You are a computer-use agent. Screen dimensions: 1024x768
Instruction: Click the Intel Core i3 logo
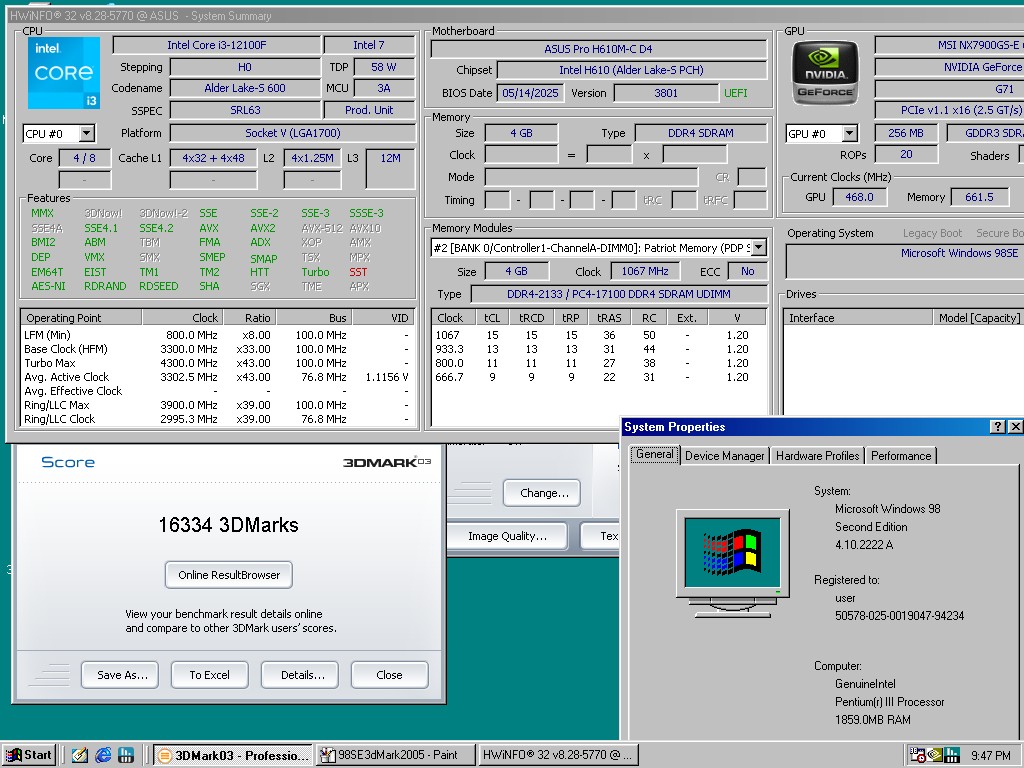click(x=64, y=73)
